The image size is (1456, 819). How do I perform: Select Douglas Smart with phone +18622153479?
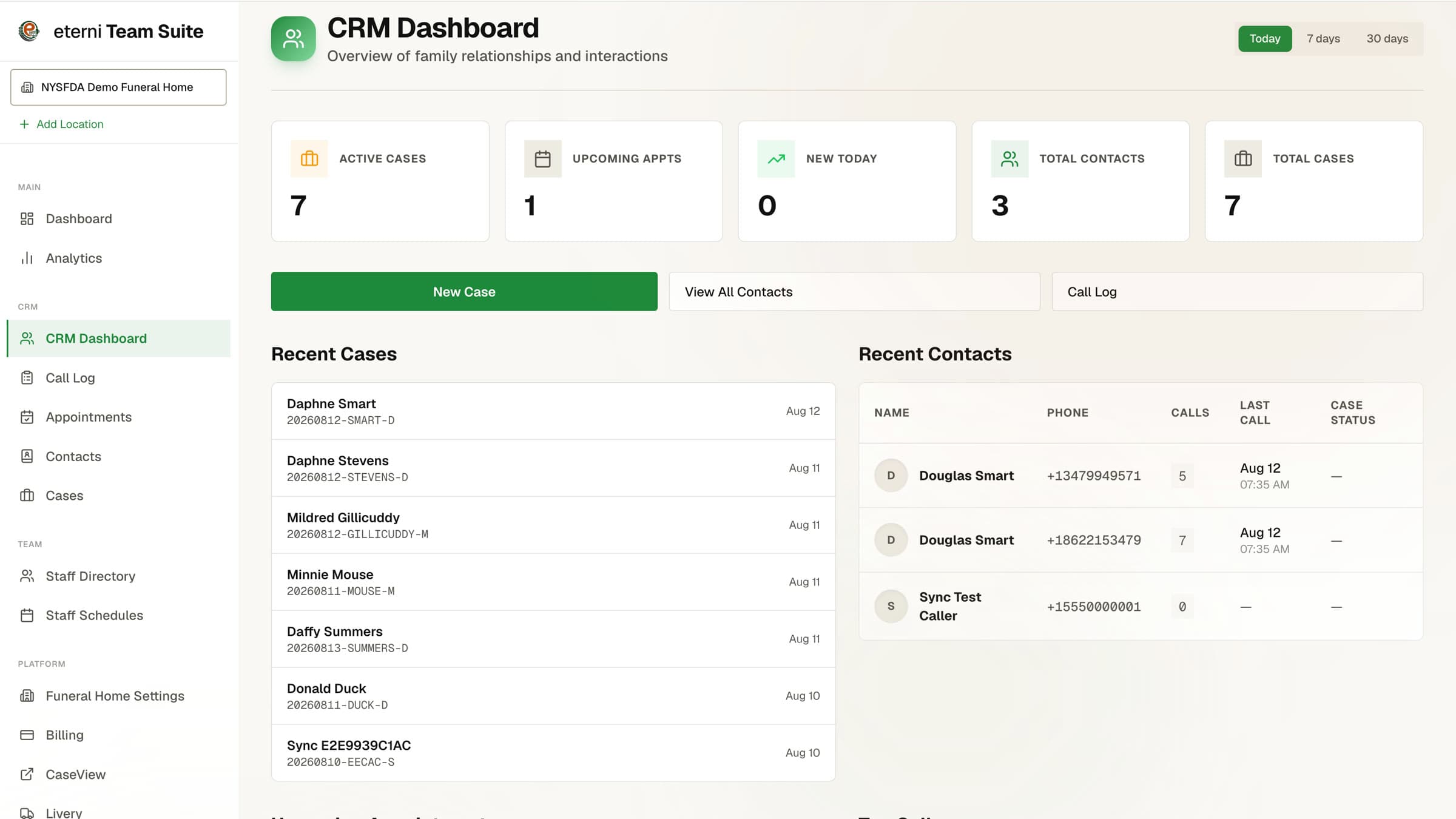pos(1141,540)
